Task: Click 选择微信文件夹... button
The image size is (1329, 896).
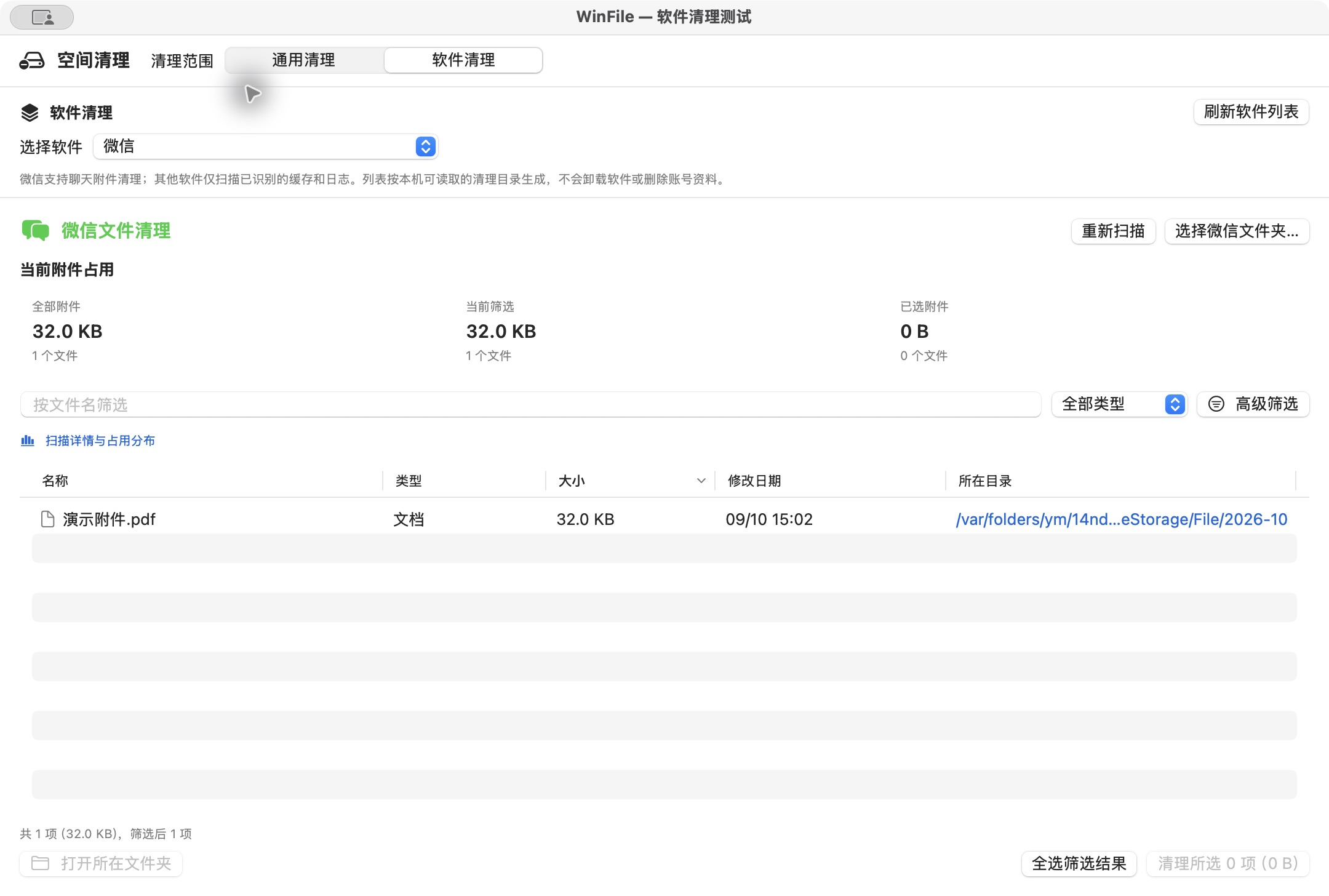Action: [x=1237, y=231]
